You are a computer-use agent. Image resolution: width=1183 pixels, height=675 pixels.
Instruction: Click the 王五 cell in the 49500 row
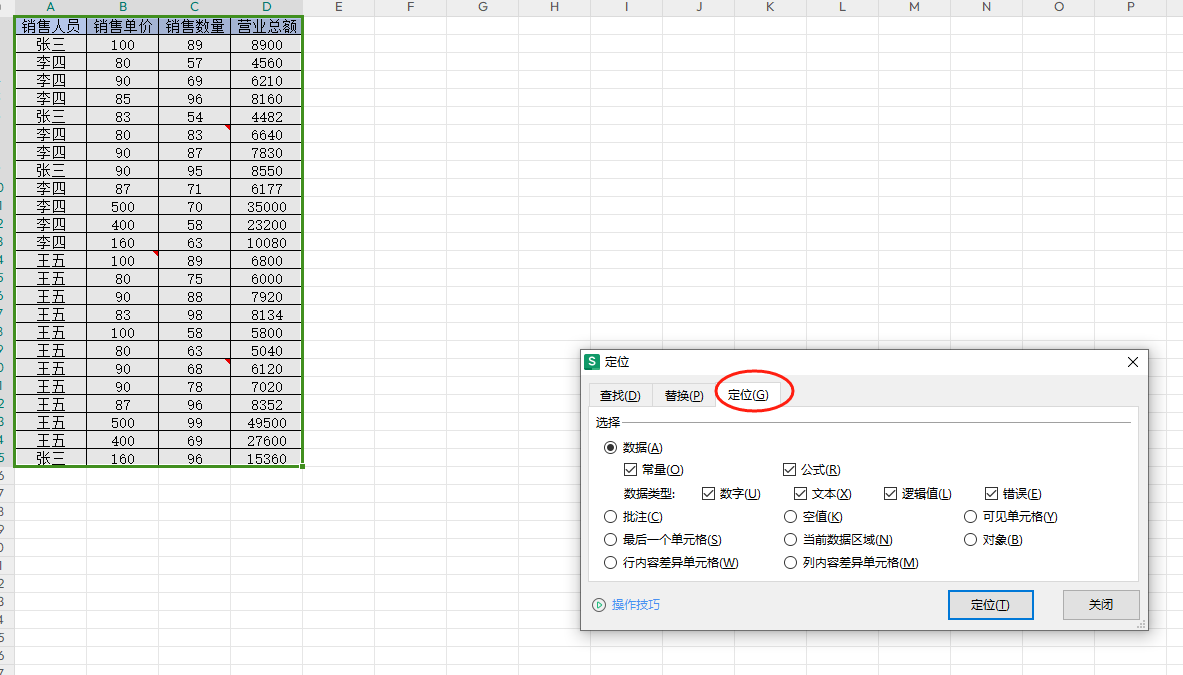tap(51, 423)
